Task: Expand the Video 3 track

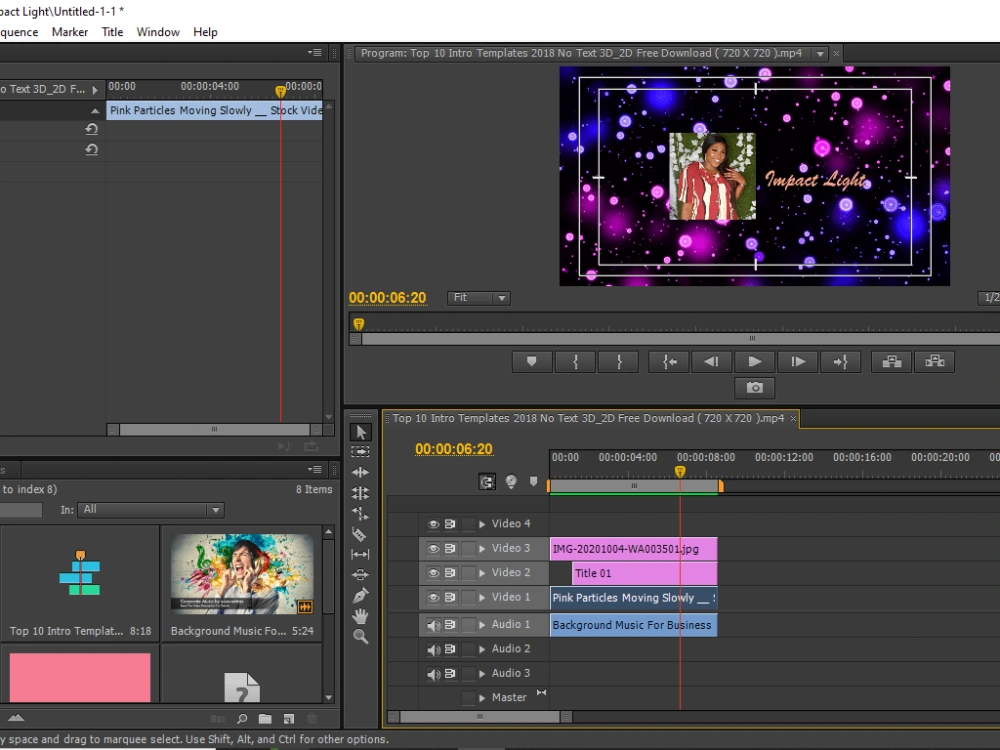Action: (x=482, y=548)
